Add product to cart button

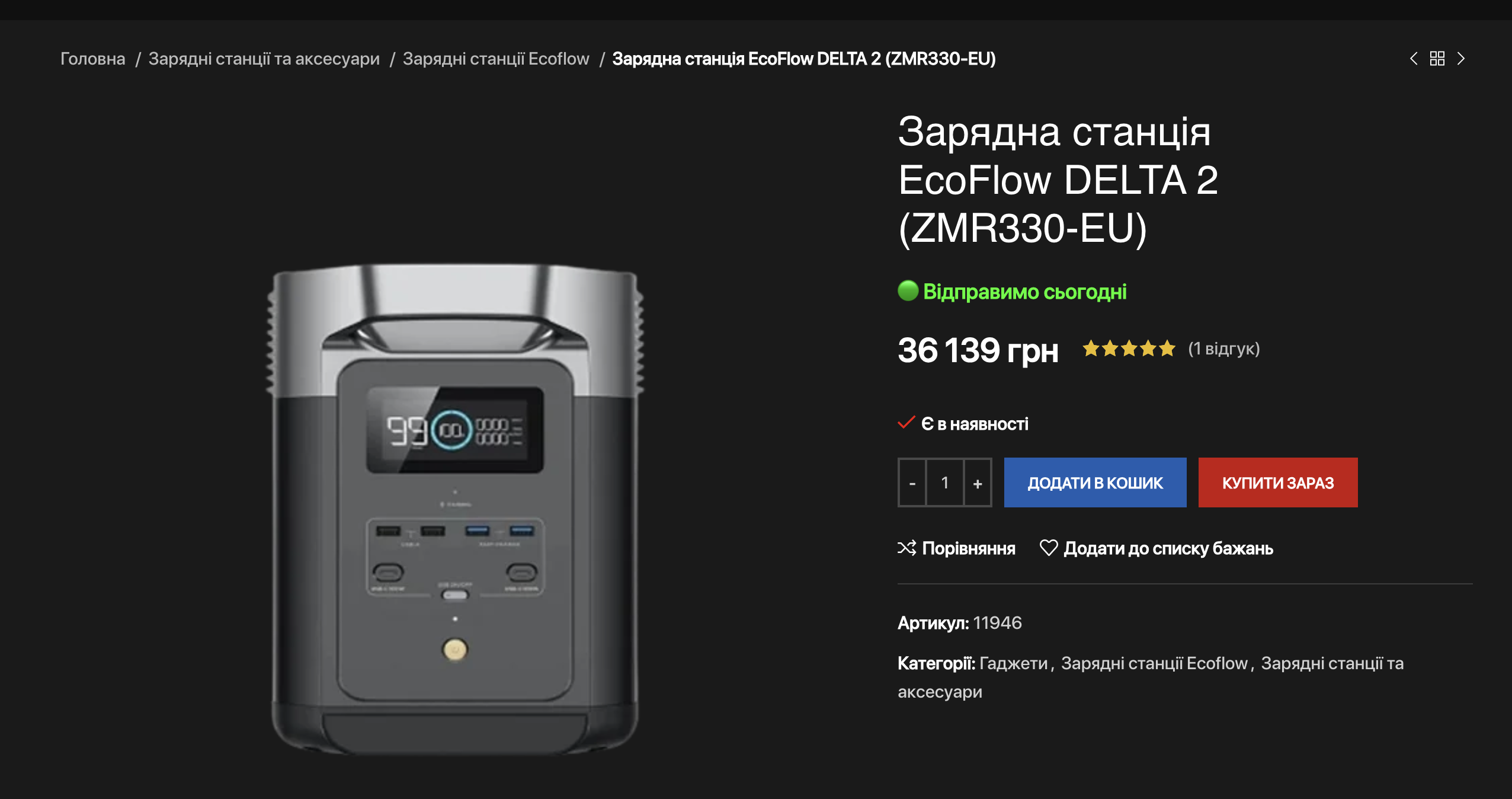click(1095, 482)
